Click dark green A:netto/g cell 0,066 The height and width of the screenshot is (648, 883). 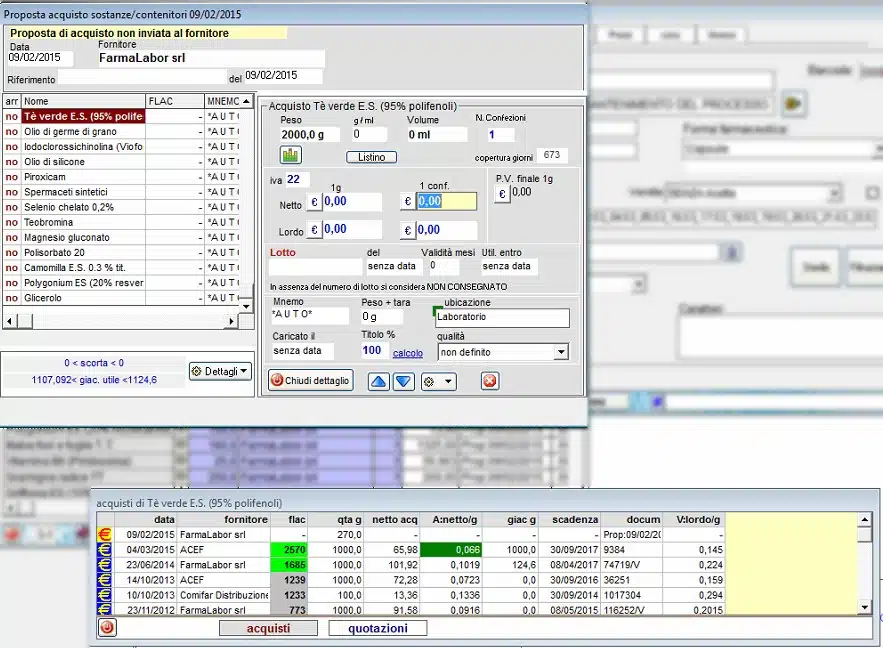(x=451, y=549)
